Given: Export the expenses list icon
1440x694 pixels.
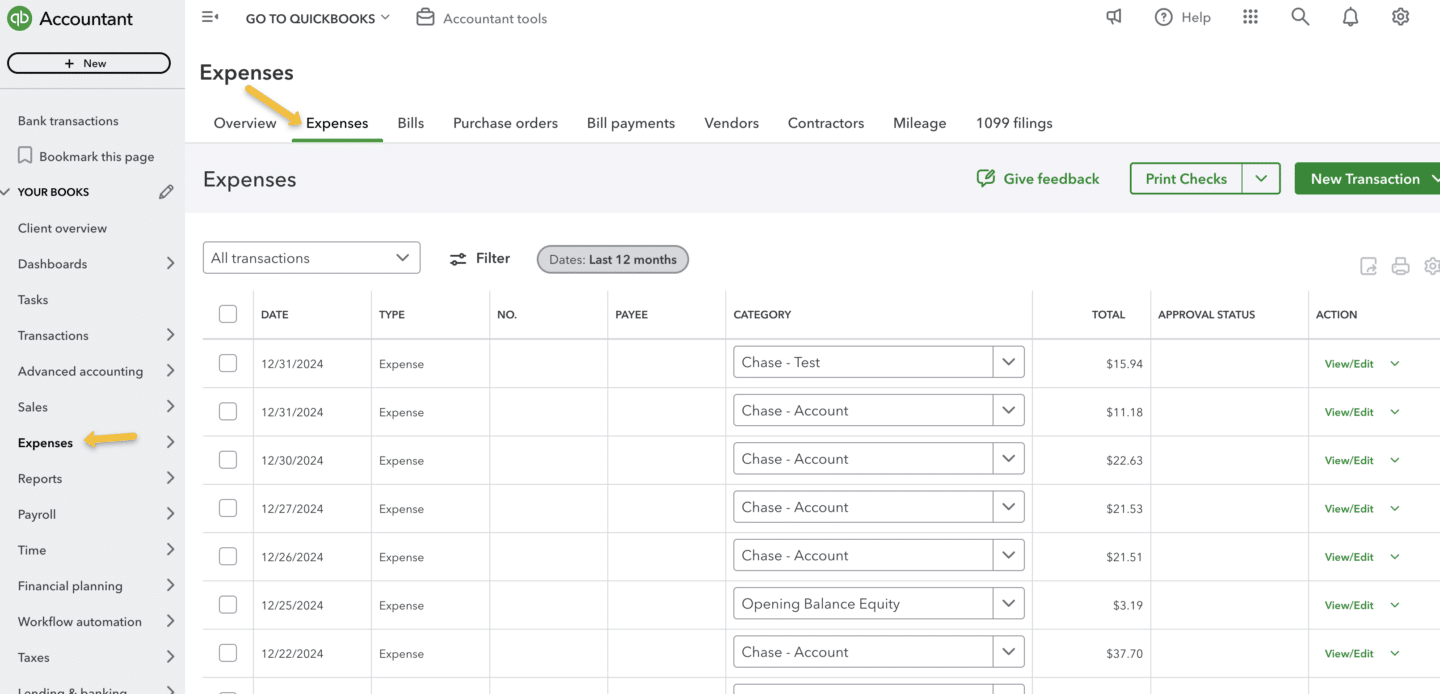Looking at the screenshot, I should tap(1369, 266).
